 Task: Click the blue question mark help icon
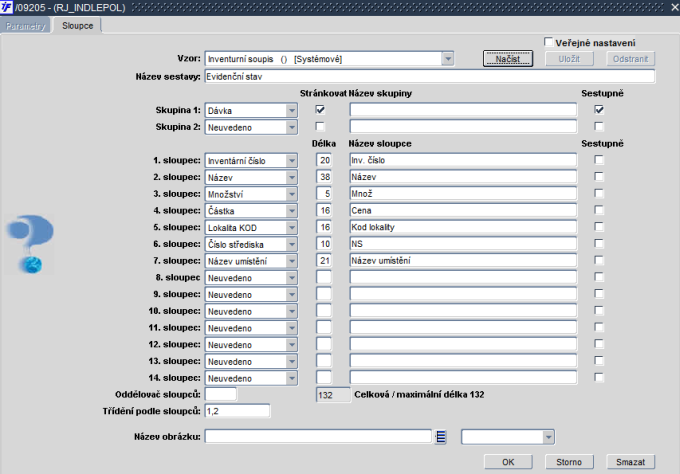(x=30, y=244)
